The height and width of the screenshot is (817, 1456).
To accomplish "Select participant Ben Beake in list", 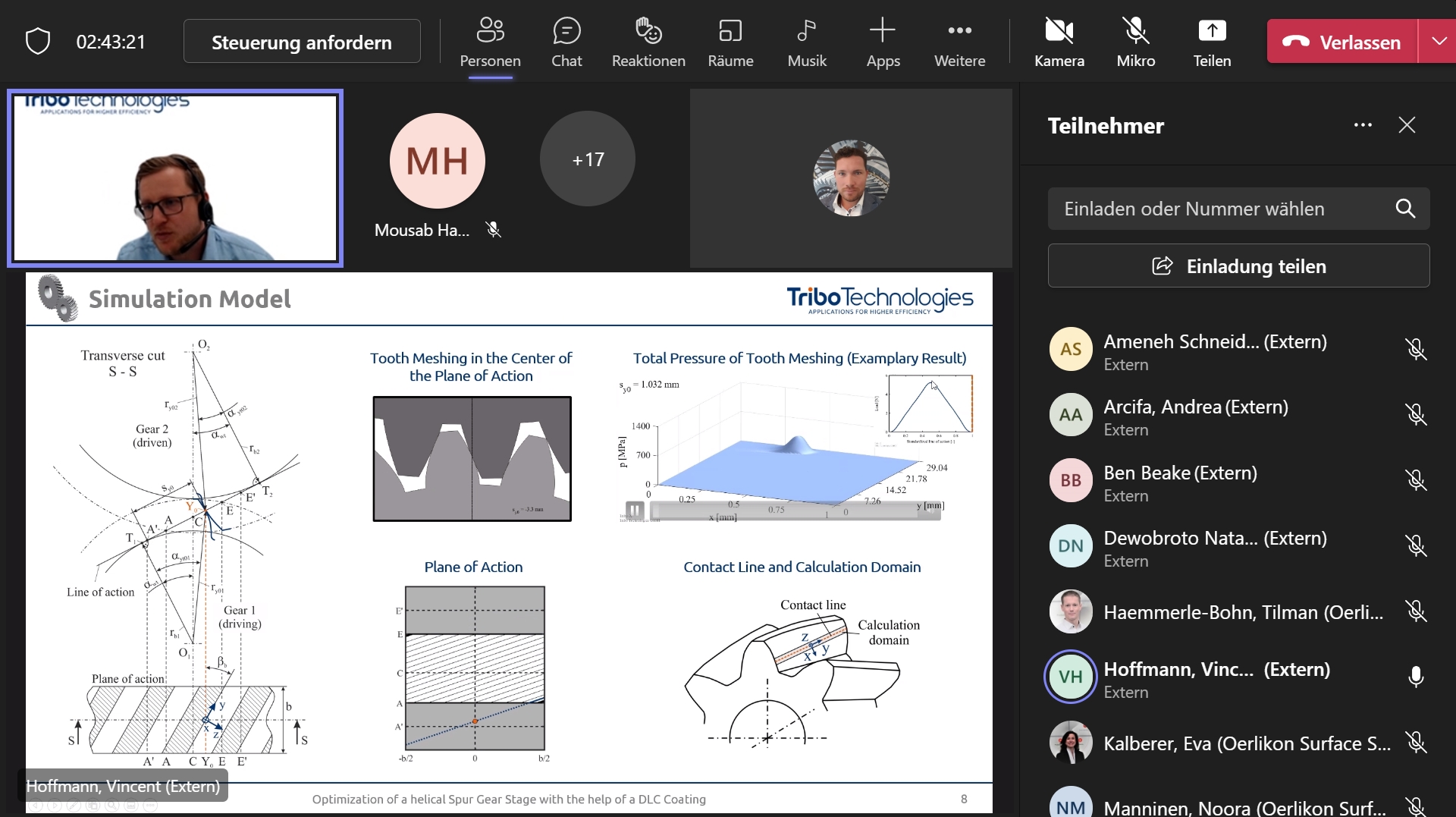I will [1180, 481].
